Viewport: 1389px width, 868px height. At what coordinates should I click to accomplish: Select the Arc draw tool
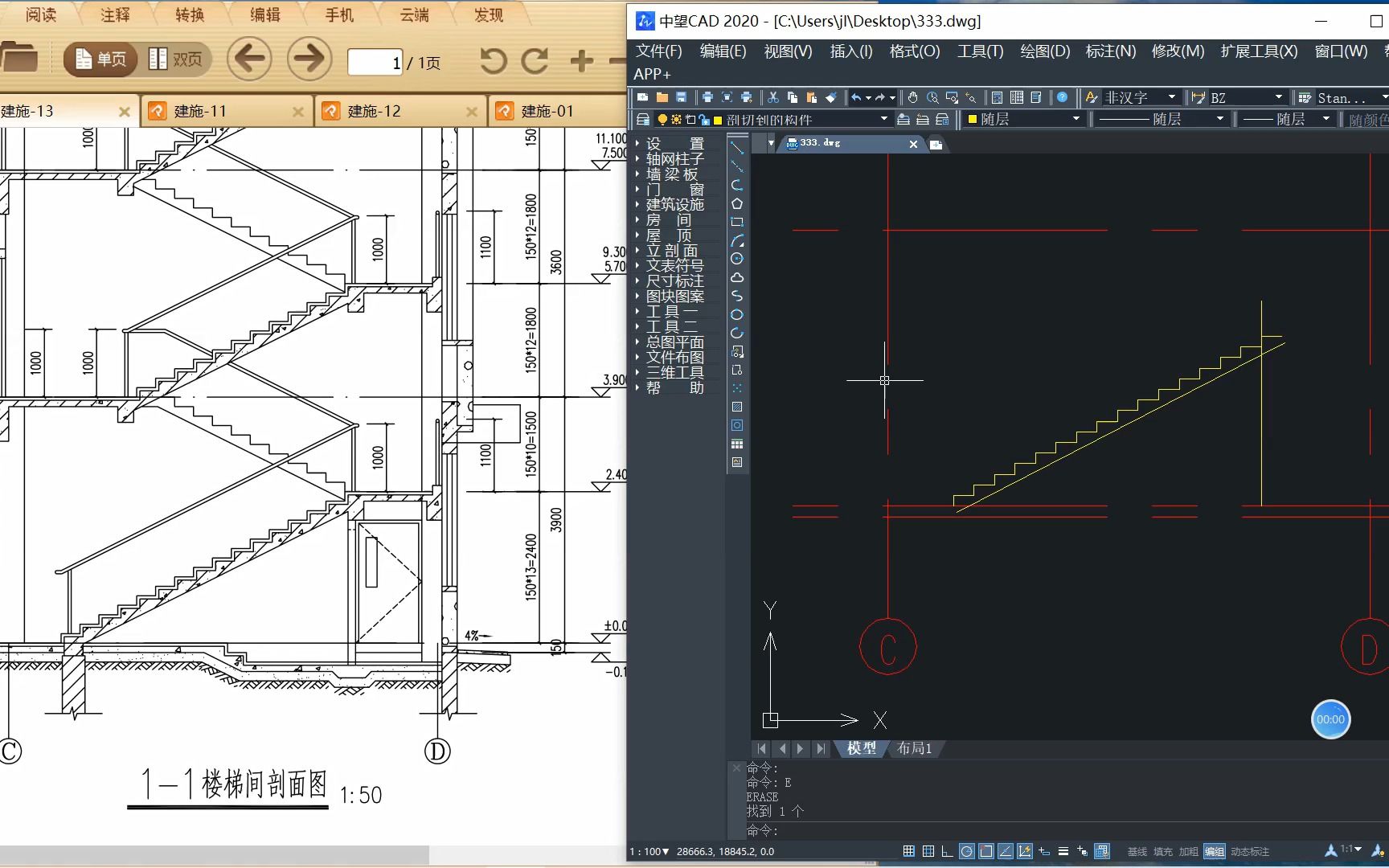click(x=737, y=240)
